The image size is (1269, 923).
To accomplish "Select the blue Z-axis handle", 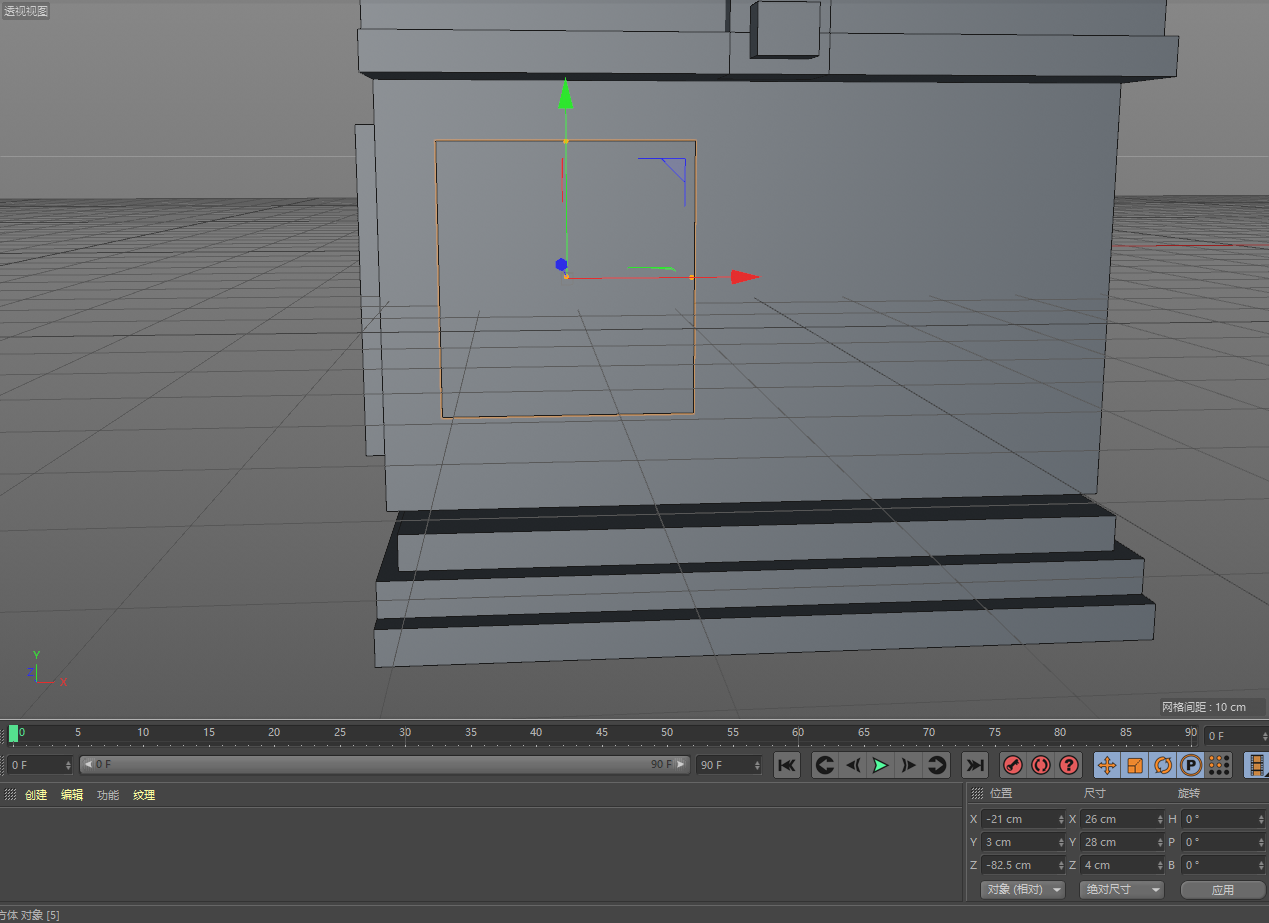I will [x=561, y=265].
